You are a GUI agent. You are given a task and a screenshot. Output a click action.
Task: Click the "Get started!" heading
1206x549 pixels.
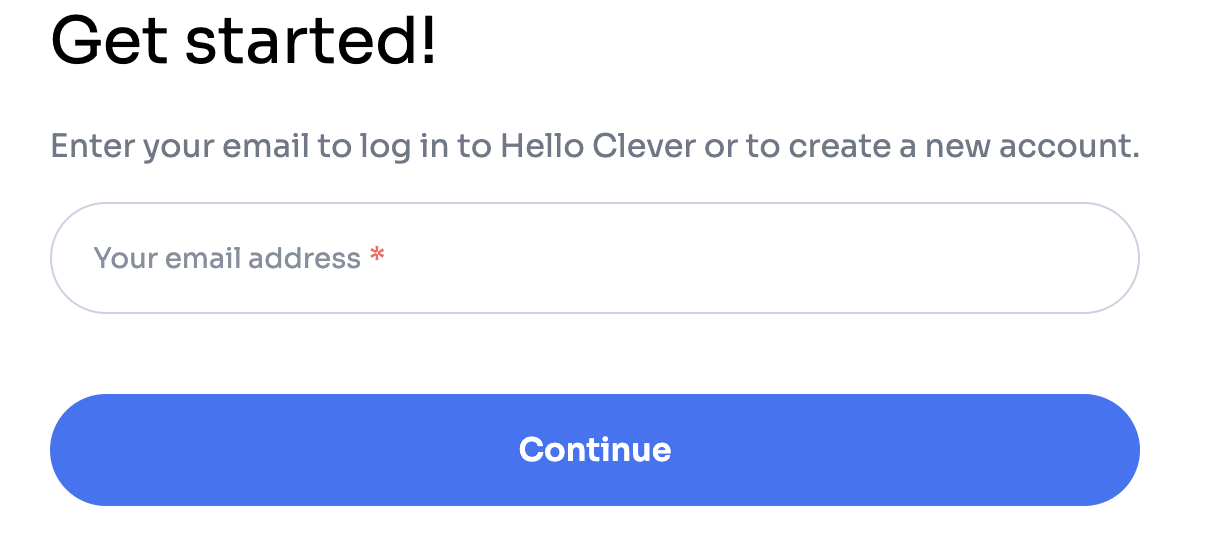[x=243, y=42]
